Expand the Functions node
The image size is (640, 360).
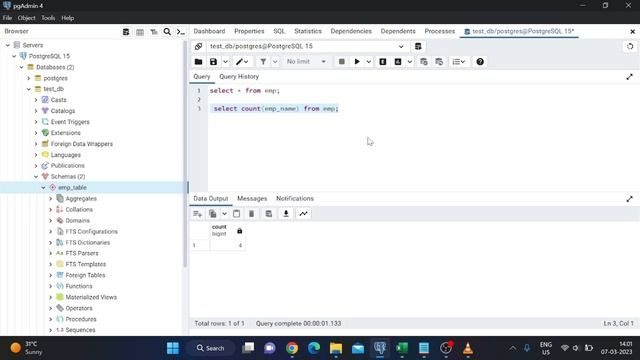pos(51,287)
